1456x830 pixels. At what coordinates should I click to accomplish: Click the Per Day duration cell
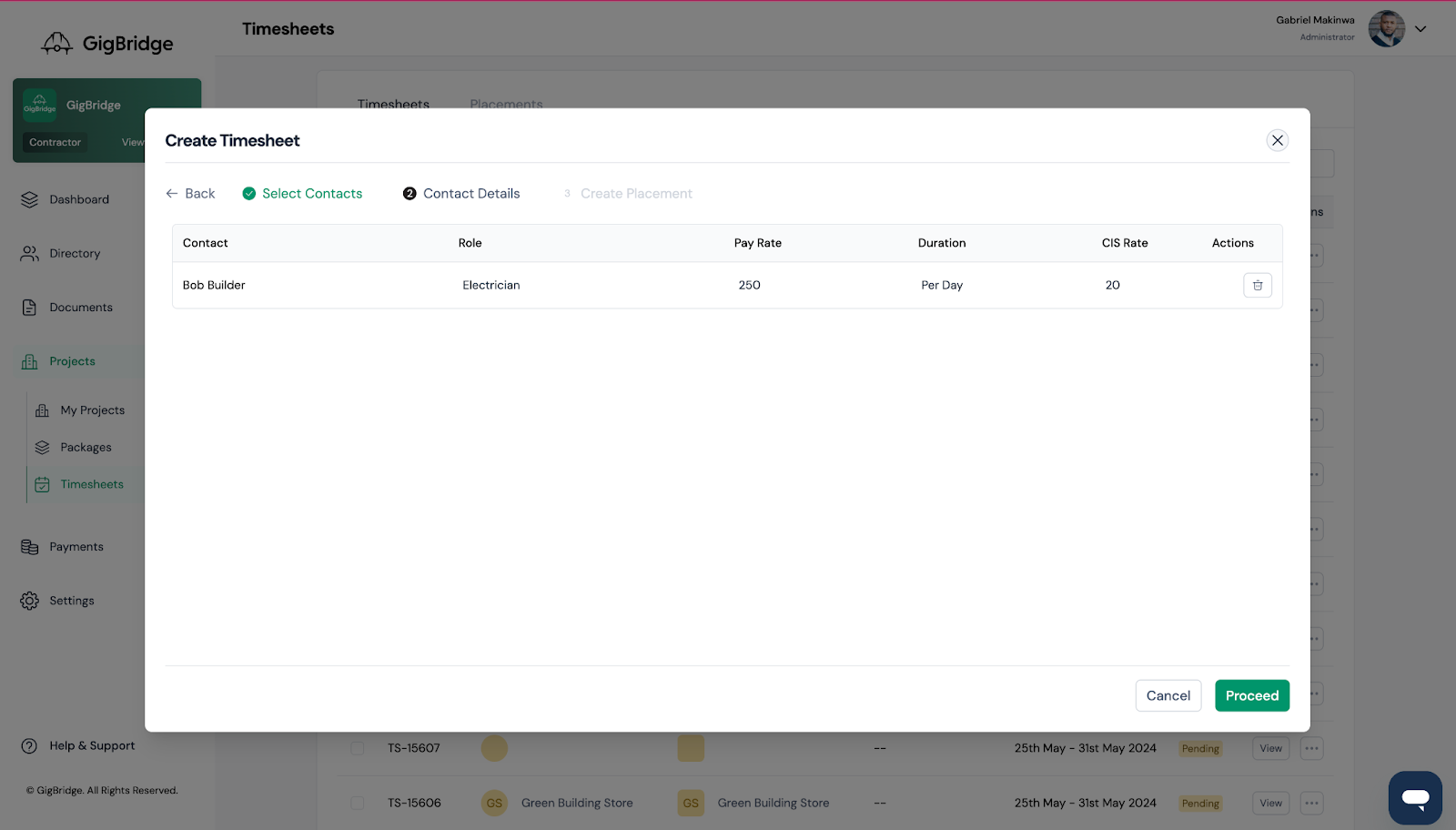pos(942,285)
